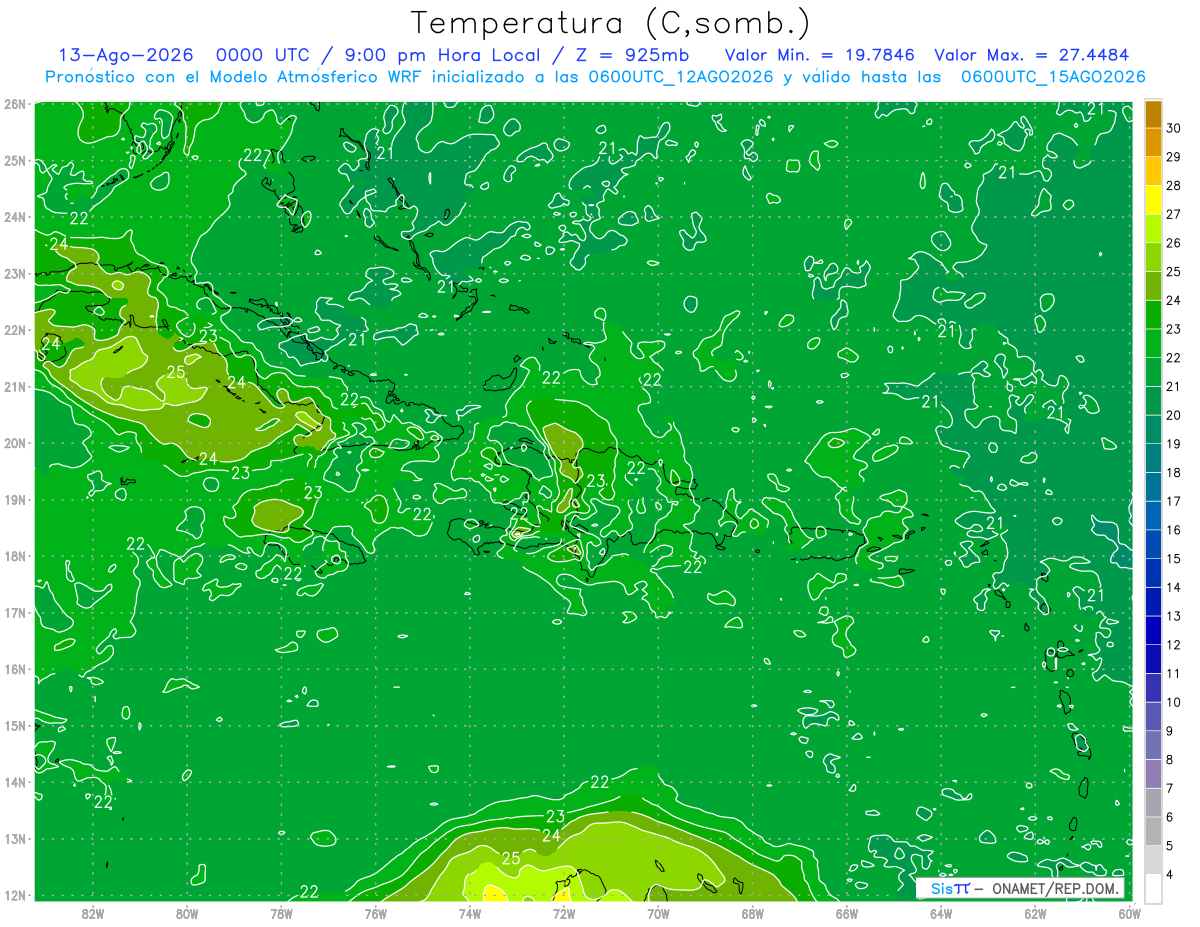Click the "0600UTC_15AGO2026" valid-until time

coord(1053,77)
